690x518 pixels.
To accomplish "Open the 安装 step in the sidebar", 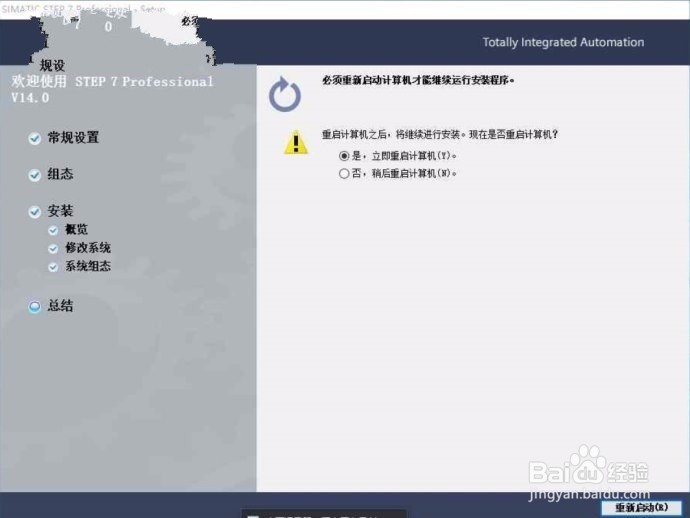I will point(60,211).
